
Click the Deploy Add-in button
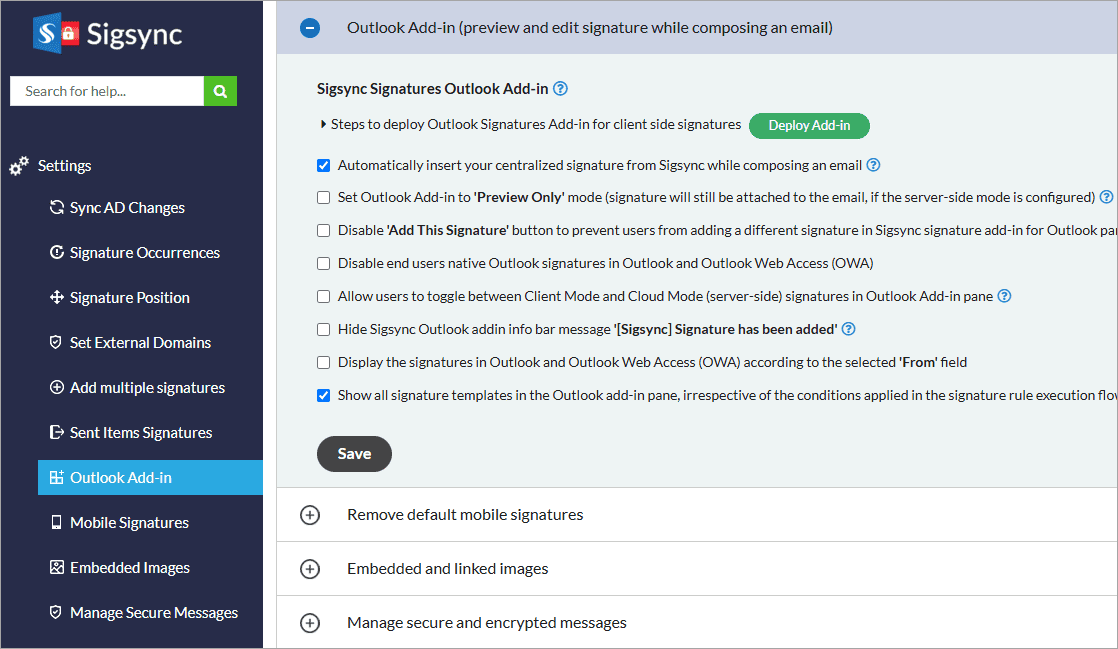tap(809, 125)
